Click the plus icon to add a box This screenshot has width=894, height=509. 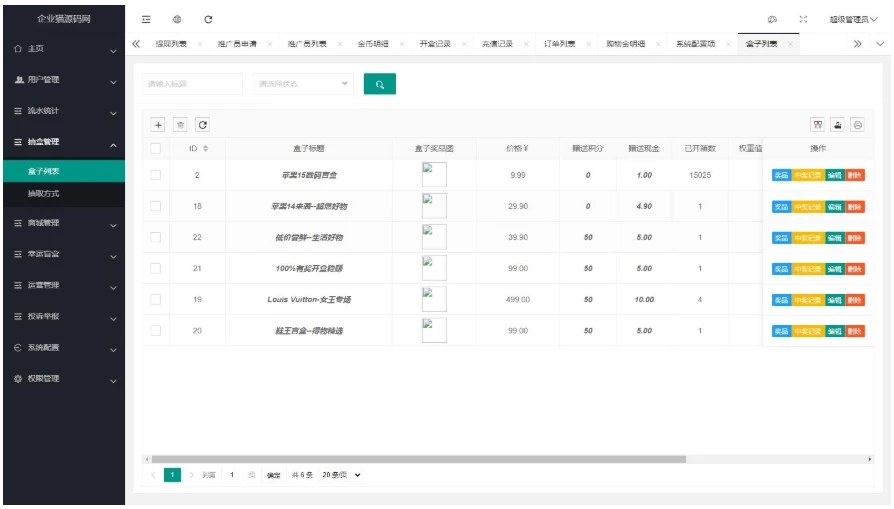tap(158, 125)
